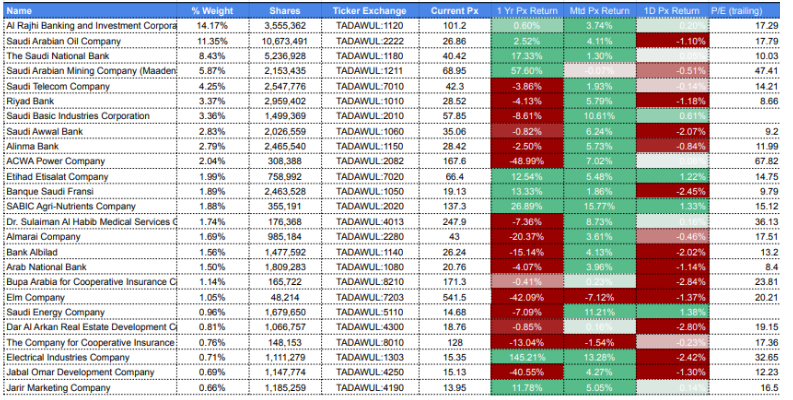Select ticker TADAWUL:4190
The height and width of the screenshot is (400, 793).
tap(370, 387)
